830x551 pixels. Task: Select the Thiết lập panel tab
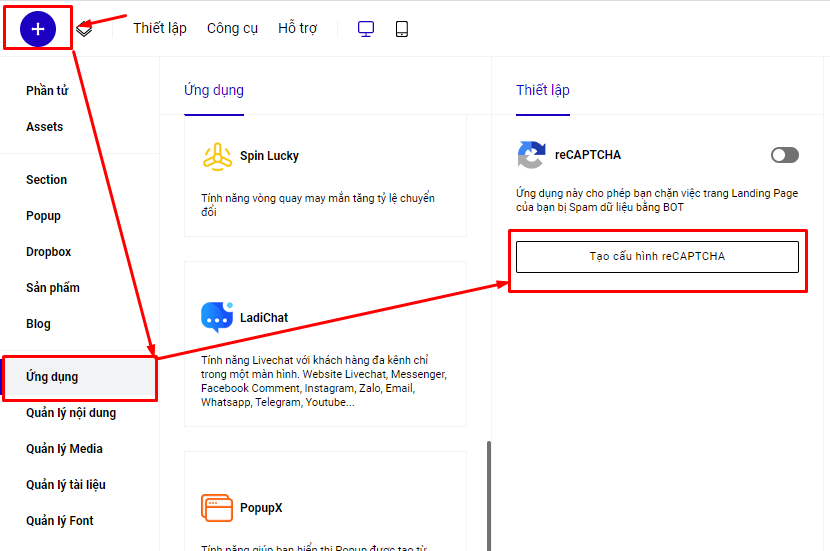click(x=543, y=90)
